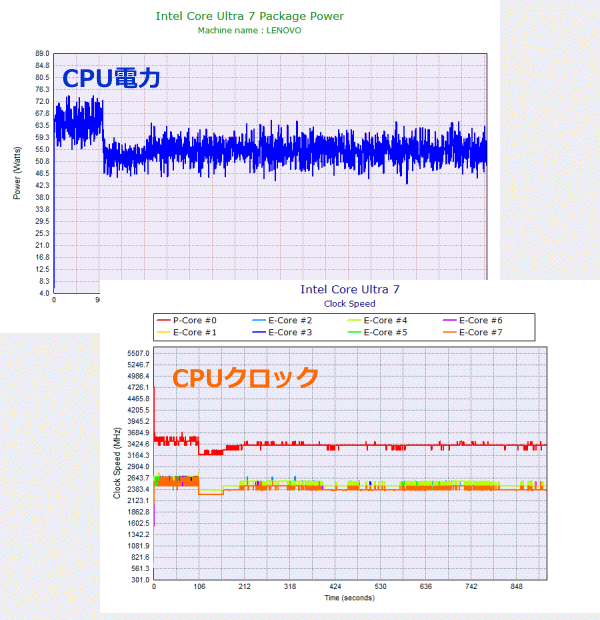This screenshot has height=620, width=600.
Task: Click the red P-Core #0 legend line
Action: click(164, 320)
